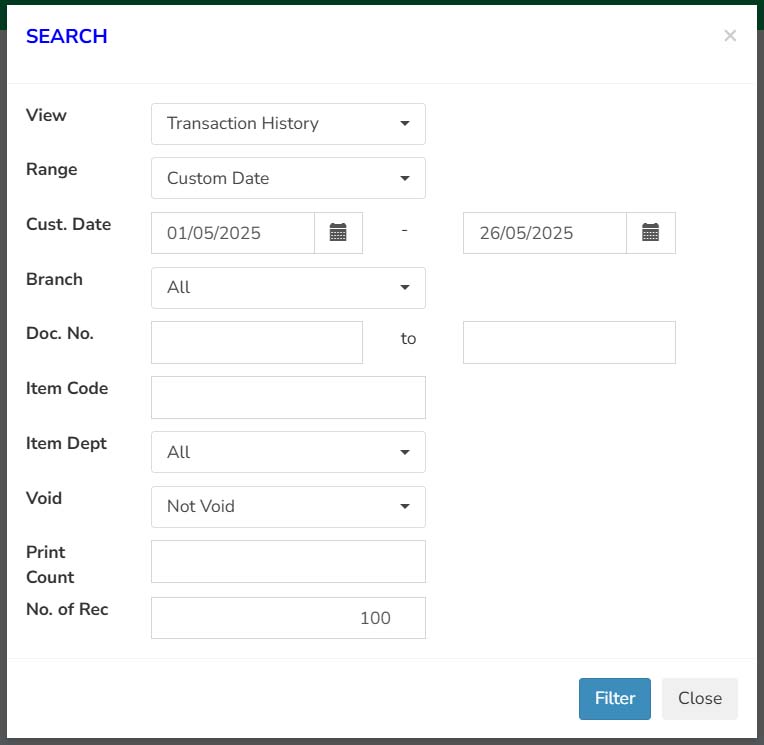Screen dimensions: 764x745
Task: Click the Item Code input field
Action: coord(288,398)
